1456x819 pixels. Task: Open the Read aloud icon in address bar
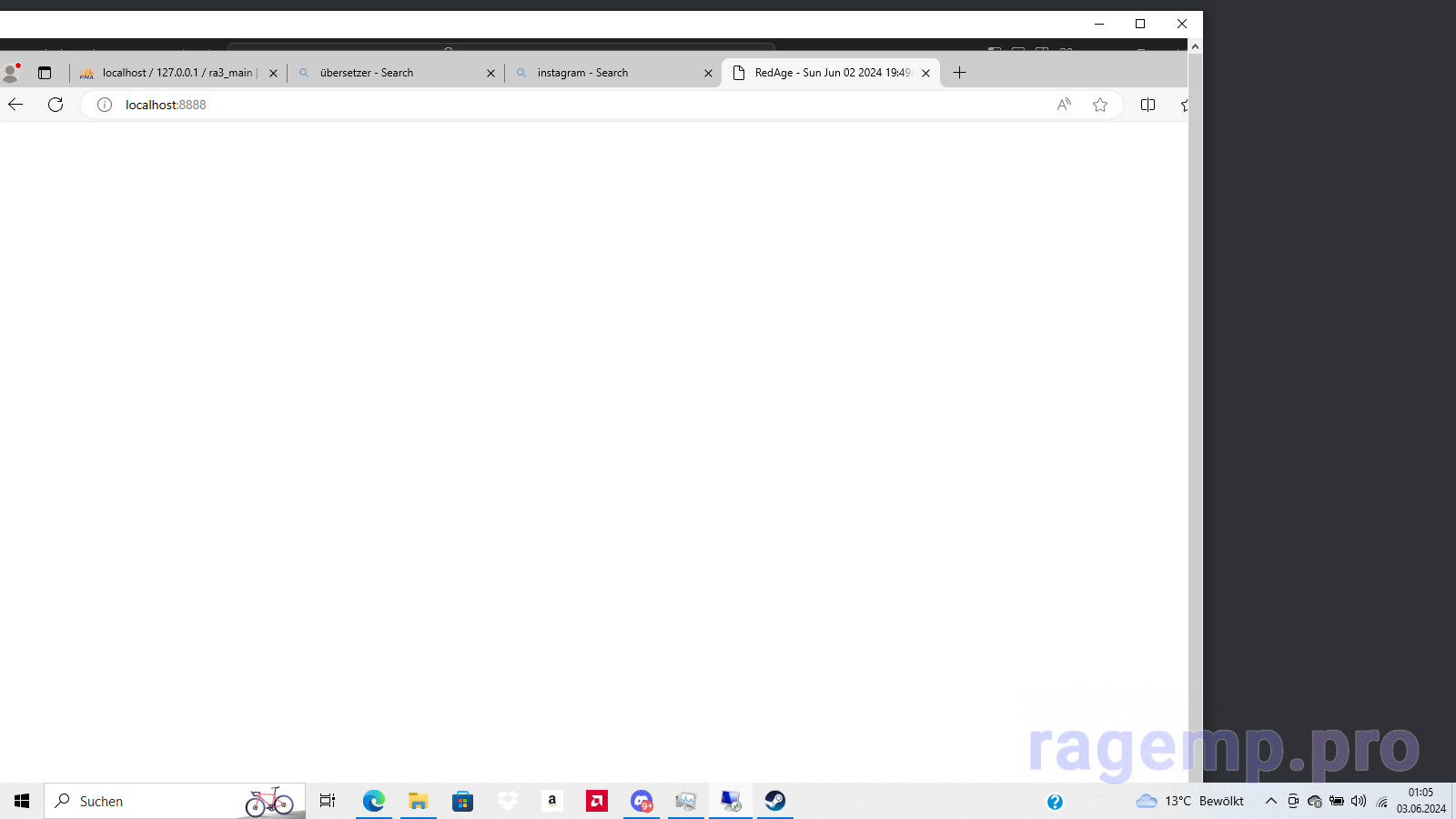click(1064, 105)
